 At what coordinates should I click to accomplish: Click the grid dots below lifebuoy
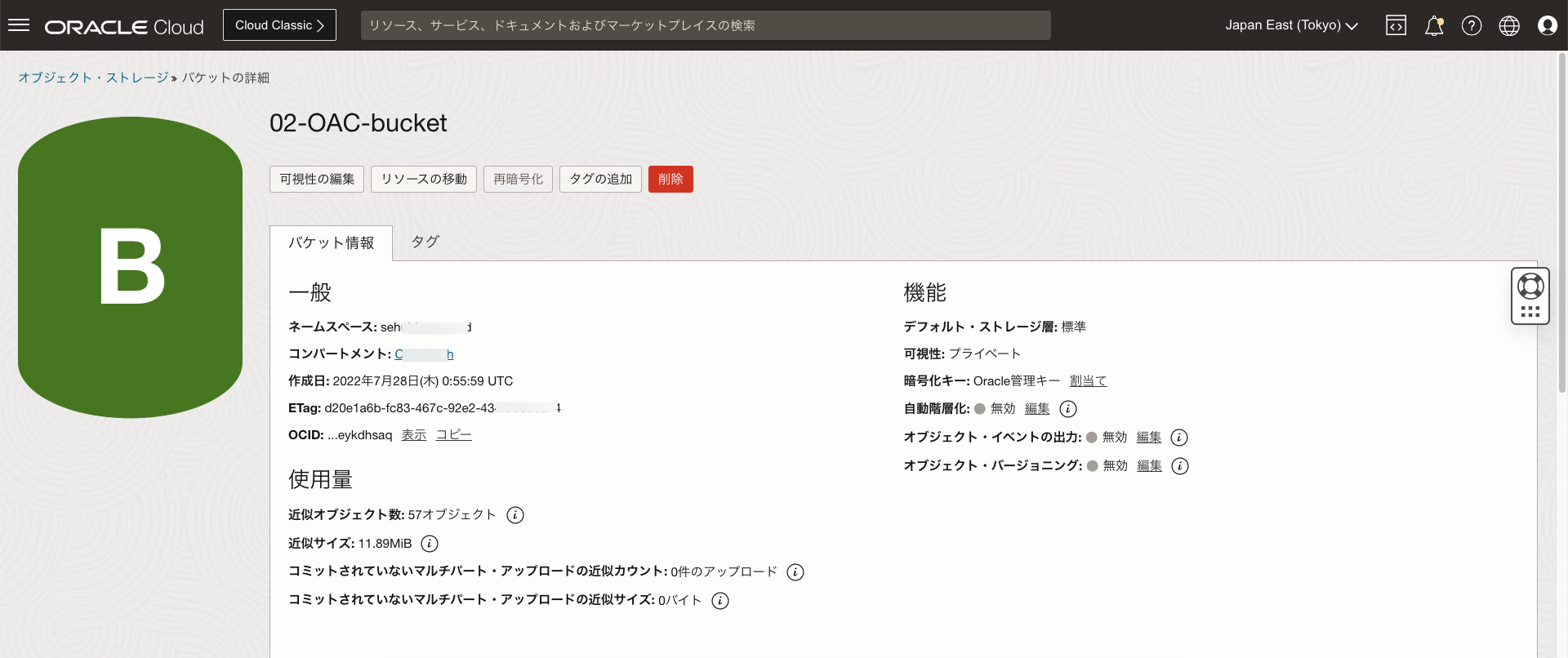pyautogui.click(x=1530, y=312)
